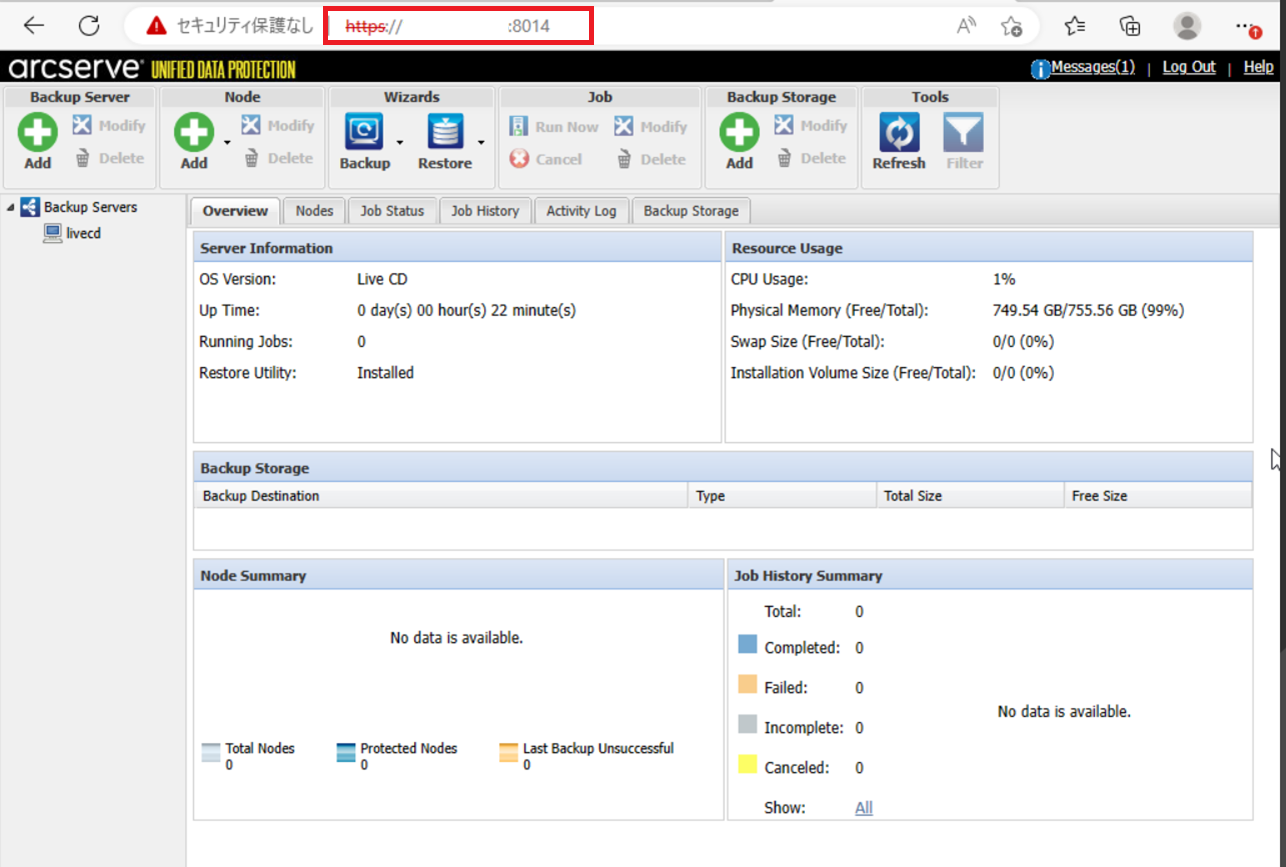1286x867 pixels.
Task: Expand the Restore wizard dropdown arrow
Action: click(x=481, y=143)
